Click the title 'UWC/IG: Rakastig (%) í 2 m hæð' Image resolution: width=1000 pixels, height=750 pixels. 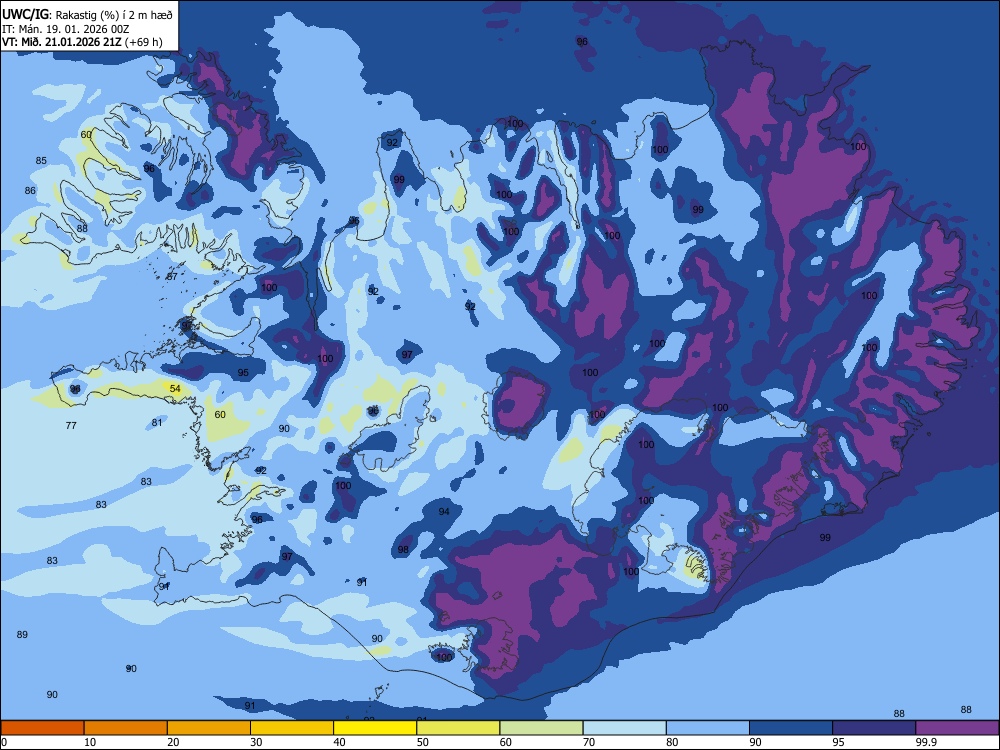tap(87, 15)
